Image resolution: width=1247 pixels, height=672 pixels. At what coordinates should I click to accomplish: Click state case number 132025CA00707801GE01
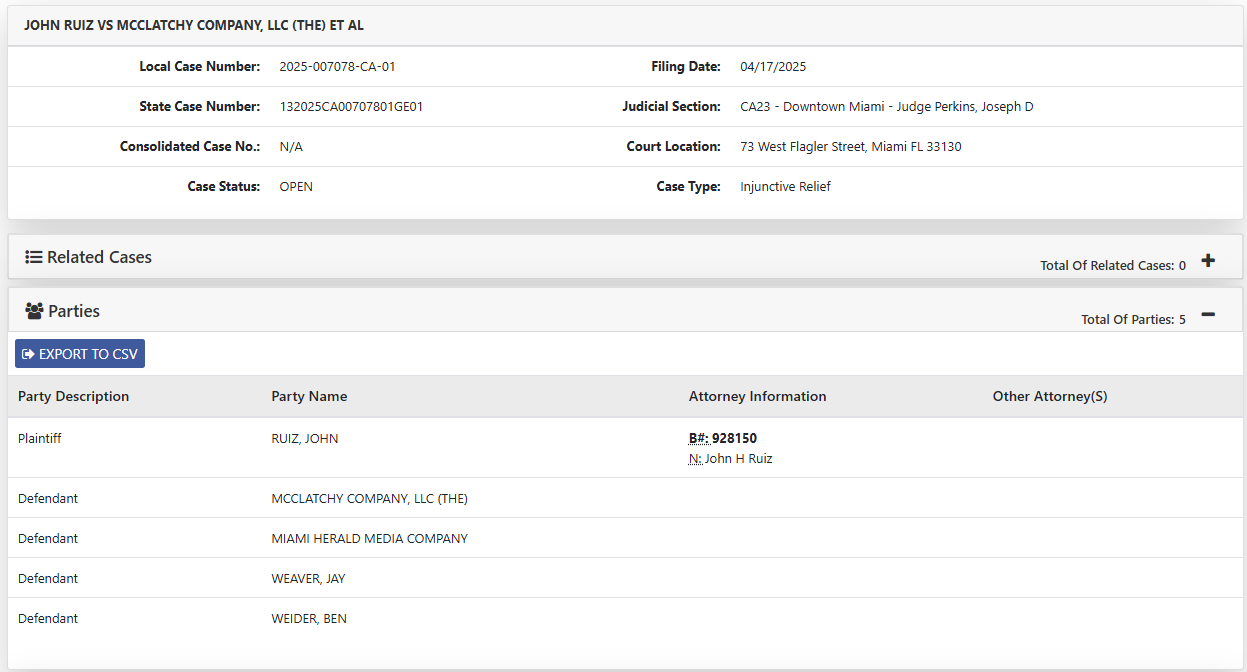tap(351, 106)
